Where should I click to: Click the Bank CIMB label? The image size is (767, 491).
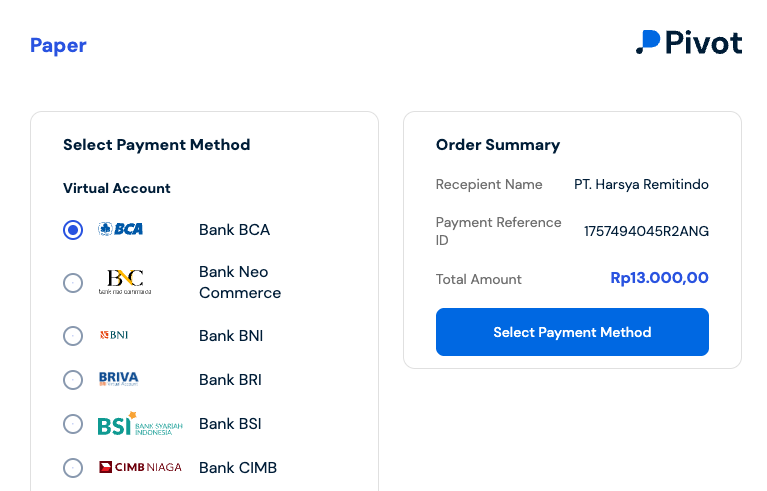click(x=238, y=468)
